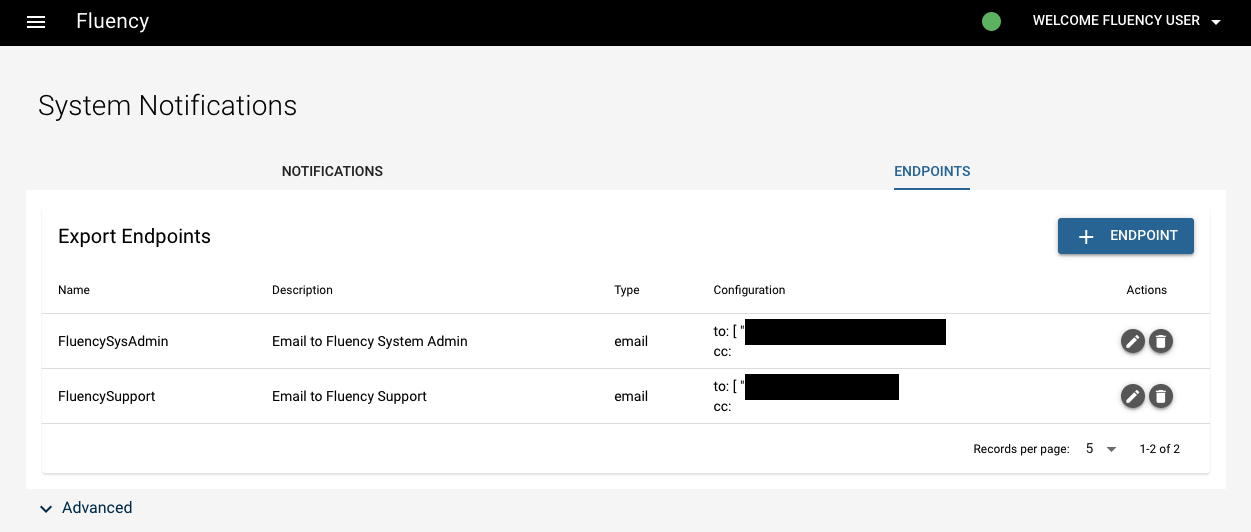Click the green status indicator circle

point(991,21)
